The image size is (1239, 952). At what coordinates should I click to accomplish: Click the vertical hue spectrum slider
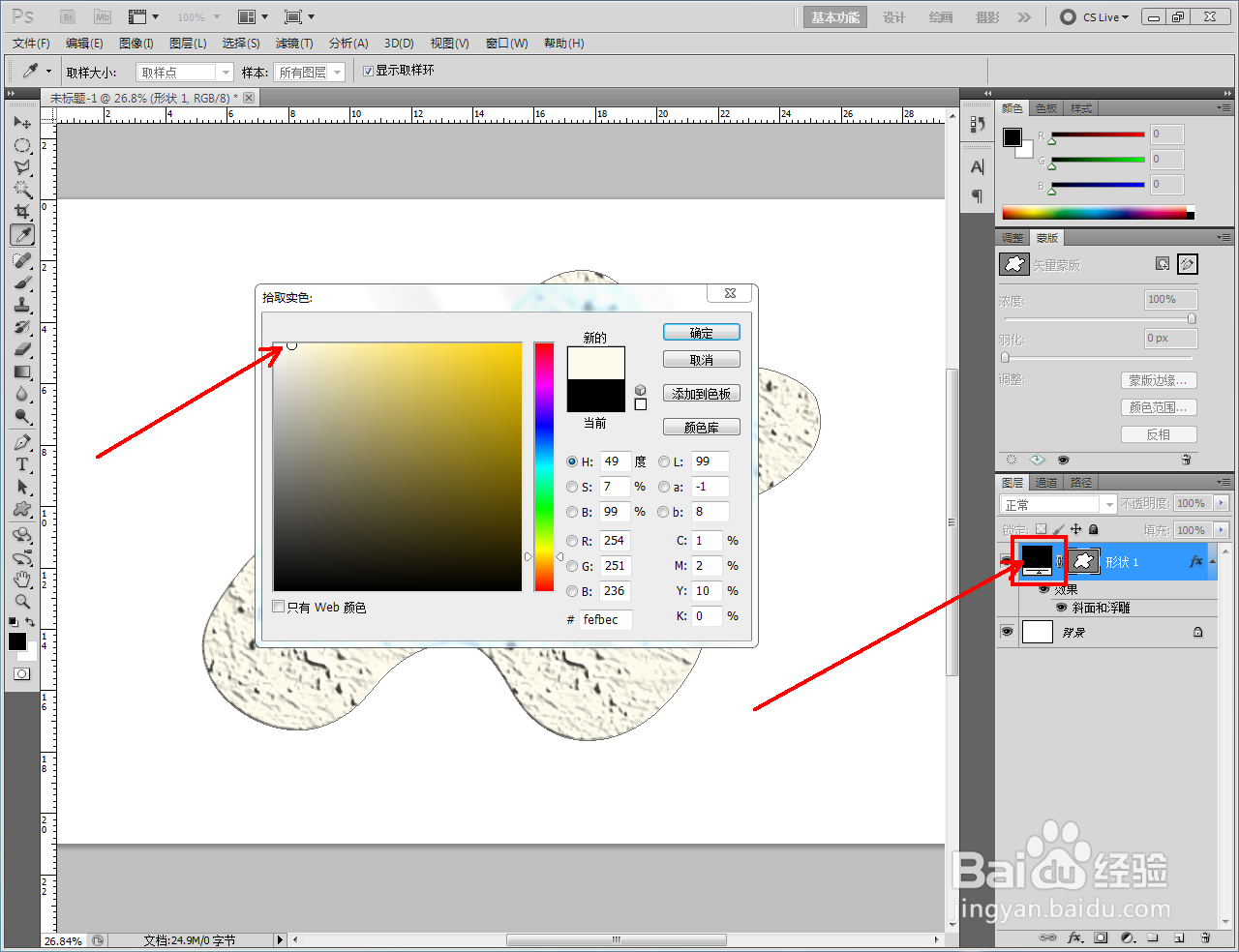pyautogui.click(x=544, y=466)
